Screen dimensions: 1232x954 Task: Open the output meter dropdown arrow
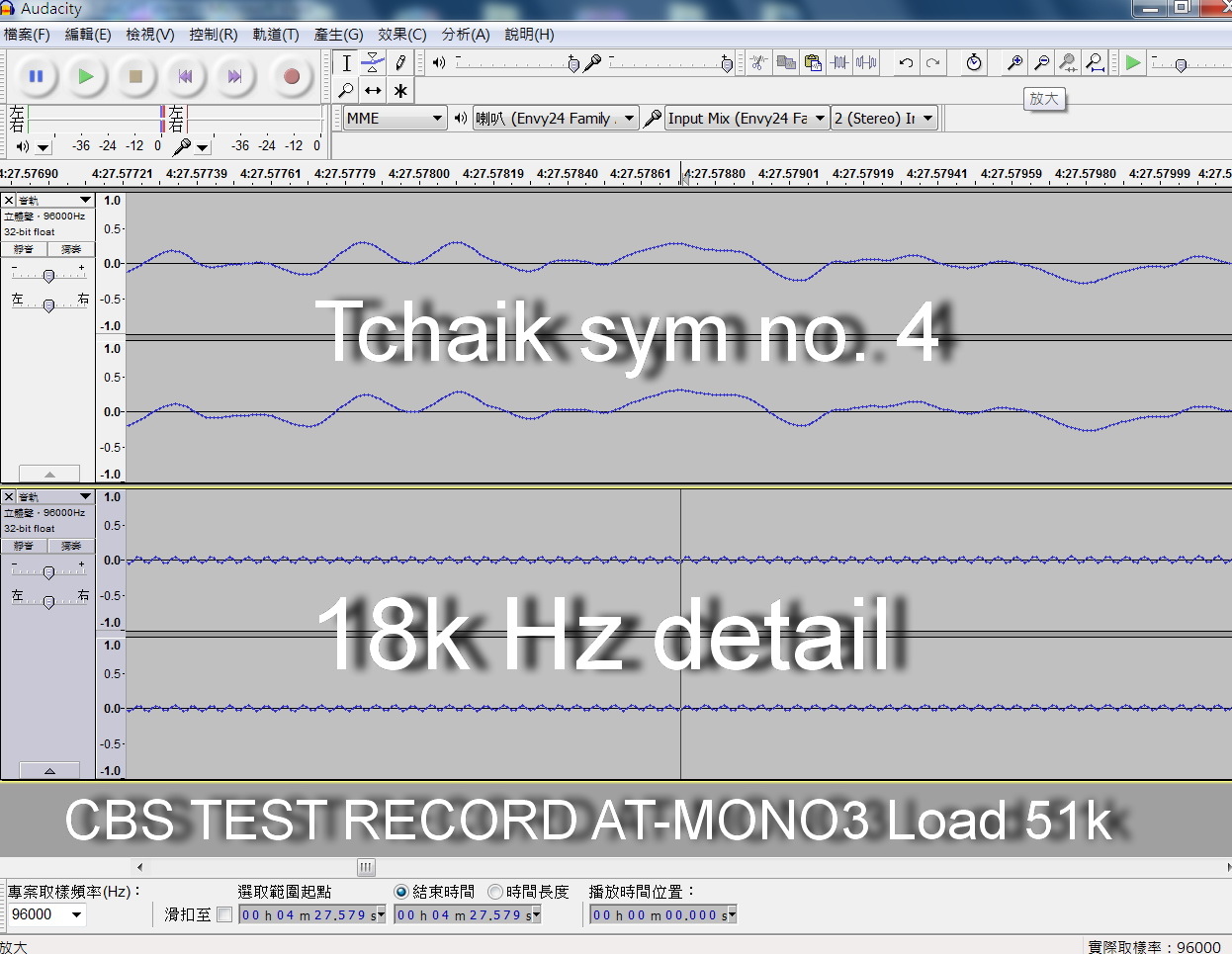(x=44, y=147)
